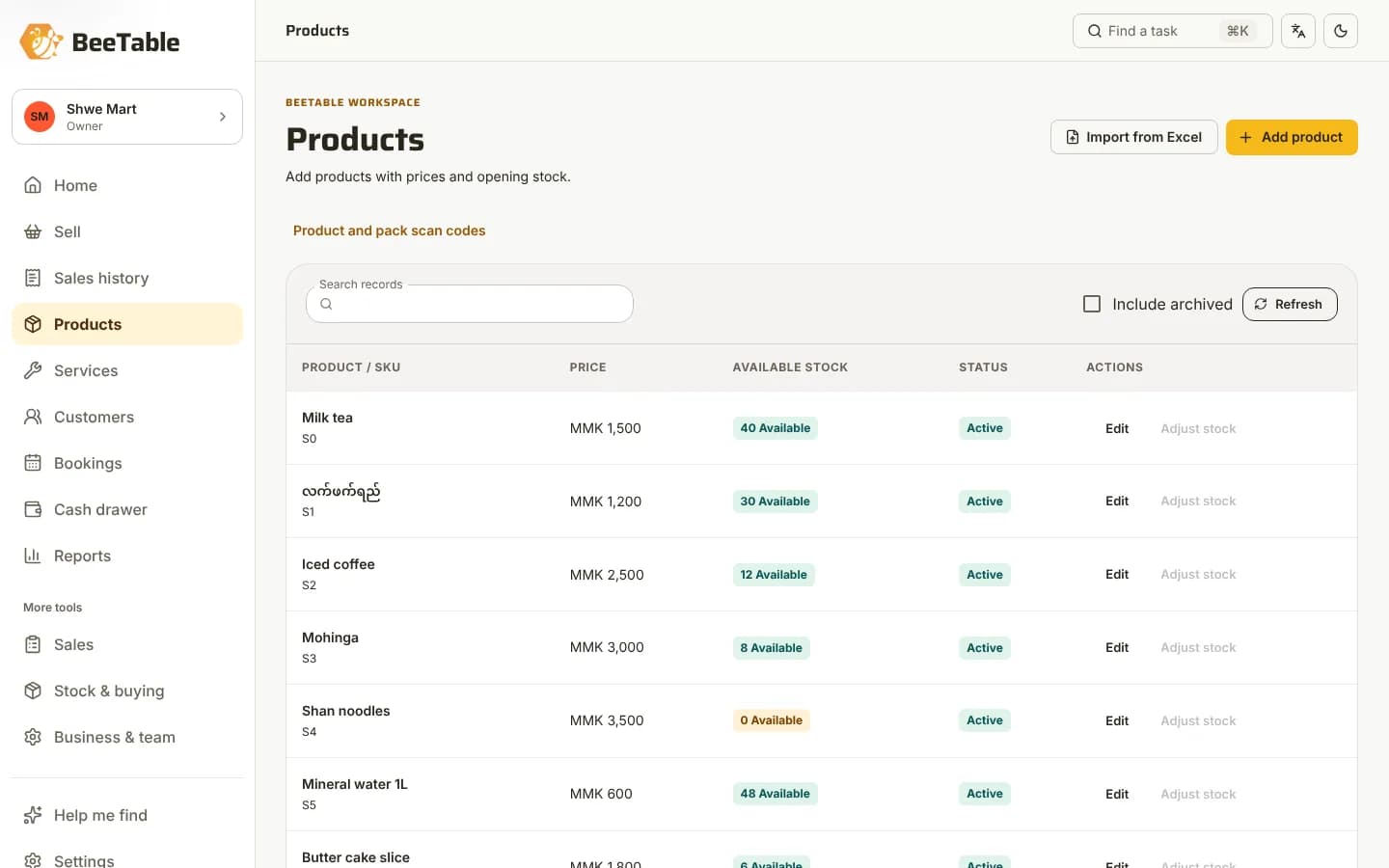This screenshot has width=1389, height=868.
Task: Click the Refresh button
Action: [1290, 304]
